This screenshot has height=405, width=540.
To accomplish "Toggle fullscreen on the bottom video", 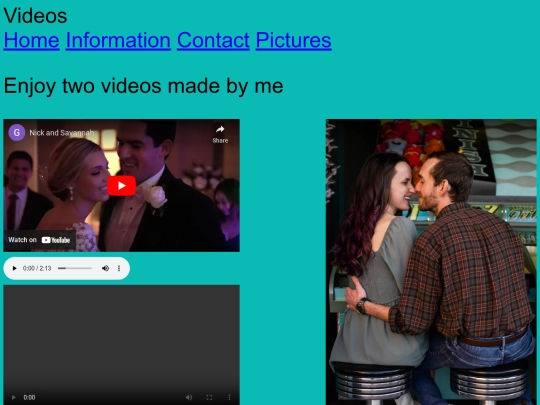I will click(209, 397).
